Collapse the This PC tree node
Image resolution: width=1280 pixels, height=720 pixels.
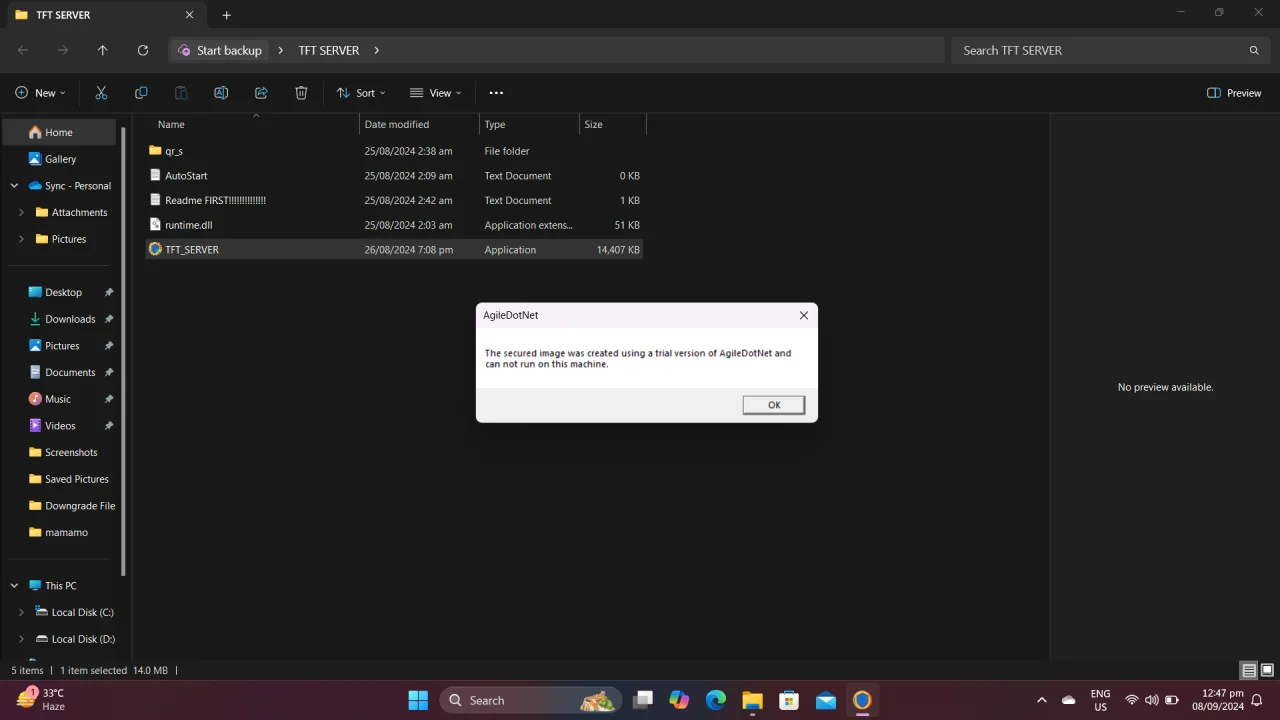(x=14, y=586)
